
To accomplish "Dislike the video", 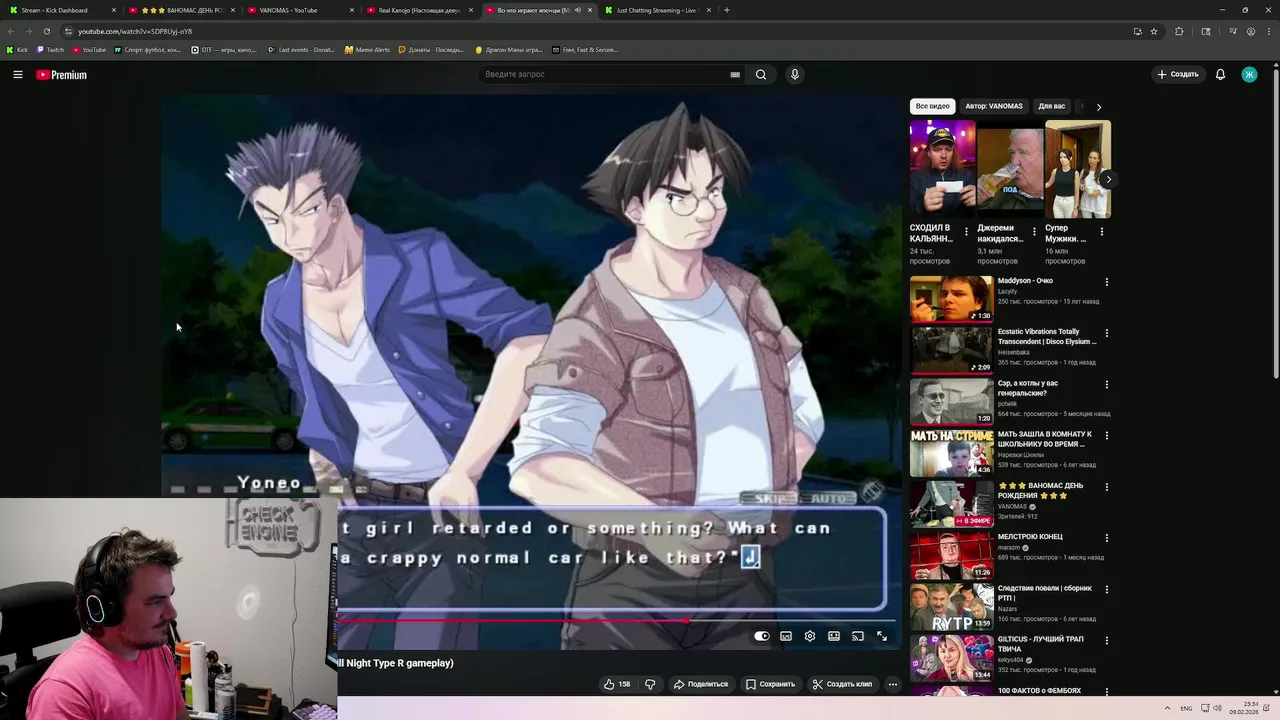I will coord(650,684).
